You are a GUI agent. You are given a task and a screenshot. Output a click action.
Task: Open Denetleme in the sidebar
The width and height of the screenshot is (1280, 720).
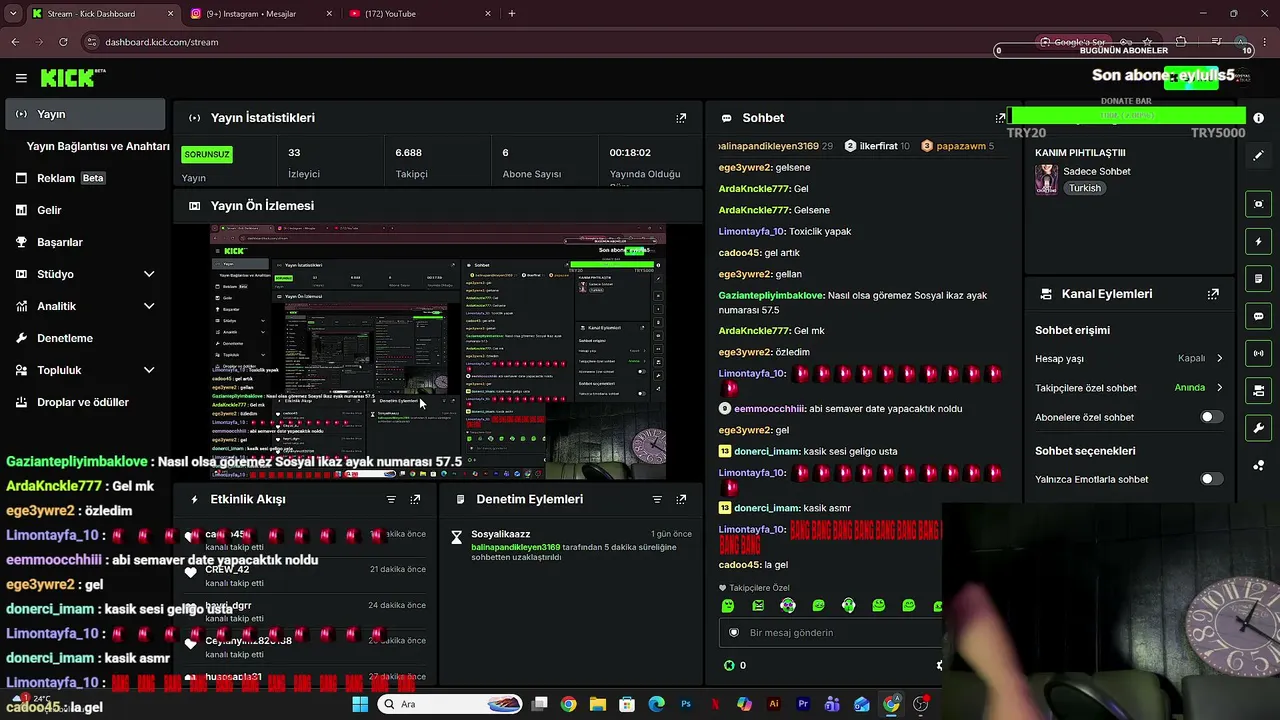(x=87, y=338)
